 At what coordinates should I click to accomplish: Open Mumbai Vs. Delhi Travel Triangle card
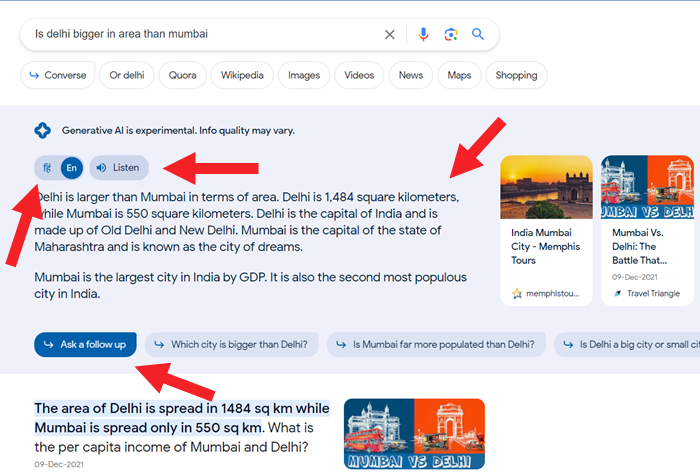click(x=647, y=230)
